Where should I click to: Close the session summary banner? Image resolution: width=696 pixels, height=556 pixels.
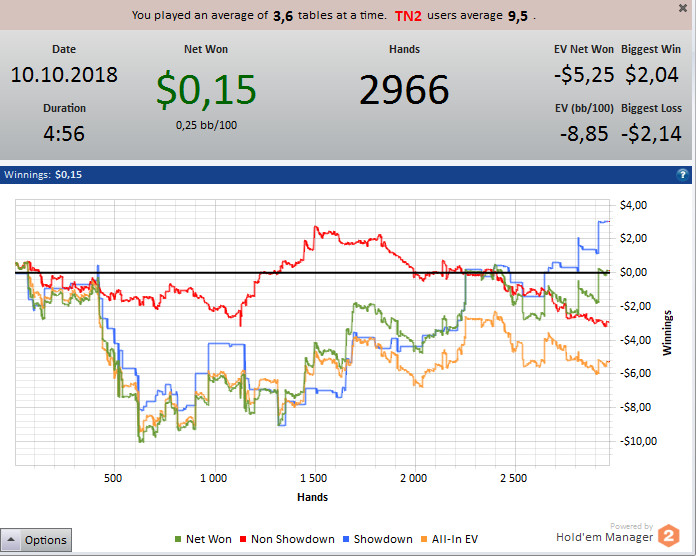point(683,8)
